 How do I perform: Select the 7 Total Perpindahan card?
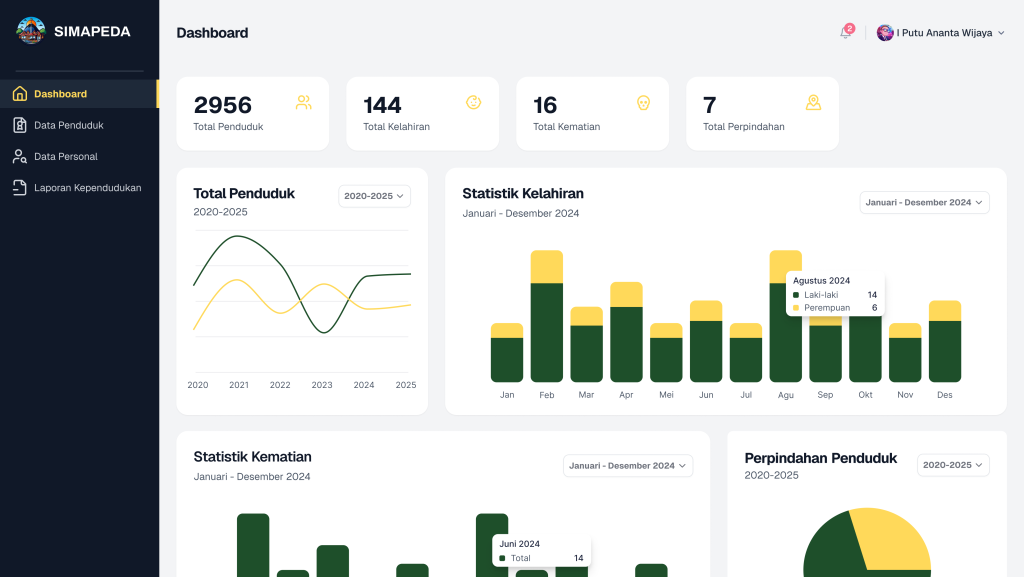(x=762, y=114)
